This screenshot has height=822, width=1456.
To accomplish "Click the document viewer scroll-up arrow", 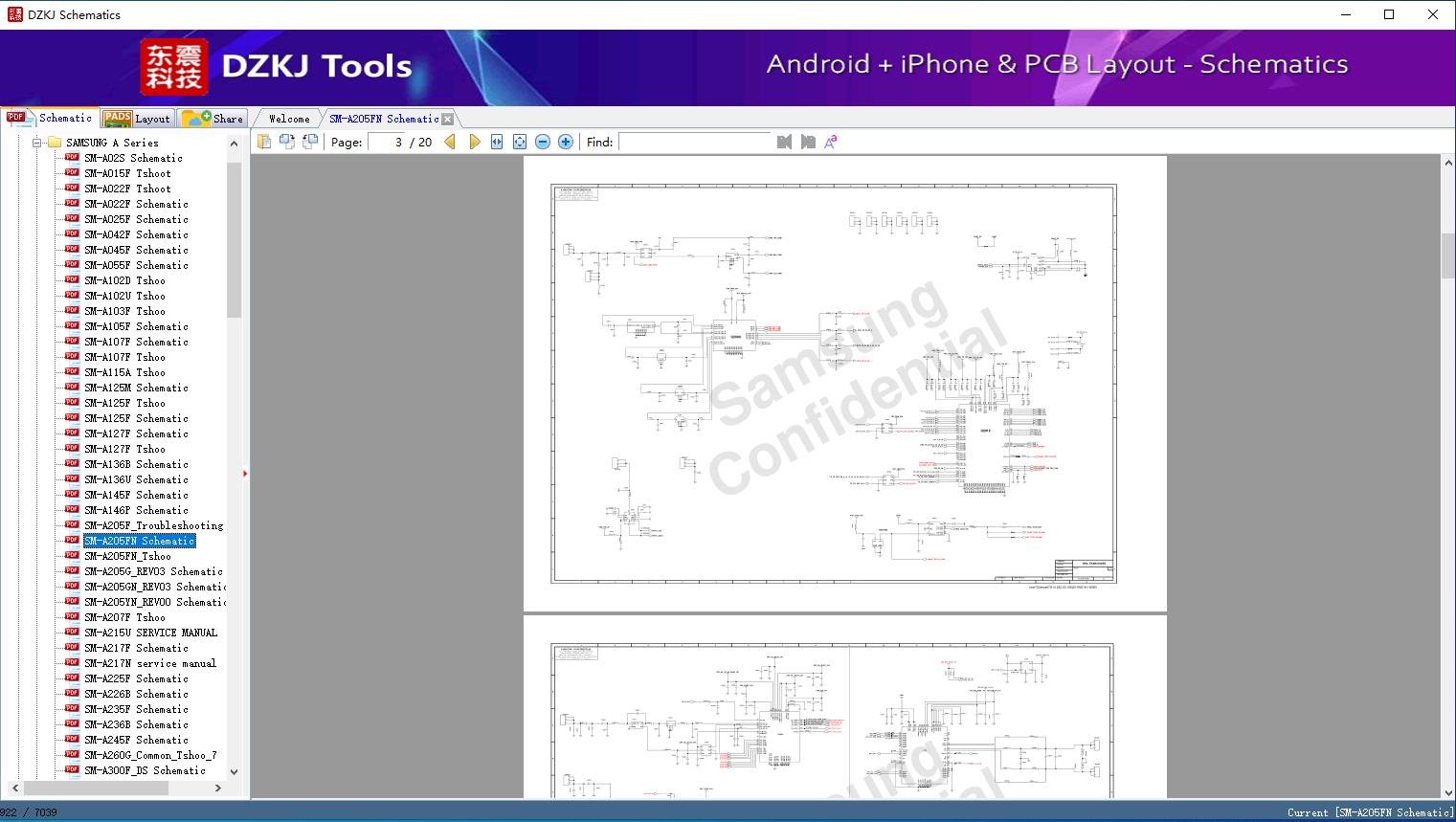I will click(x=1448, y=164).
